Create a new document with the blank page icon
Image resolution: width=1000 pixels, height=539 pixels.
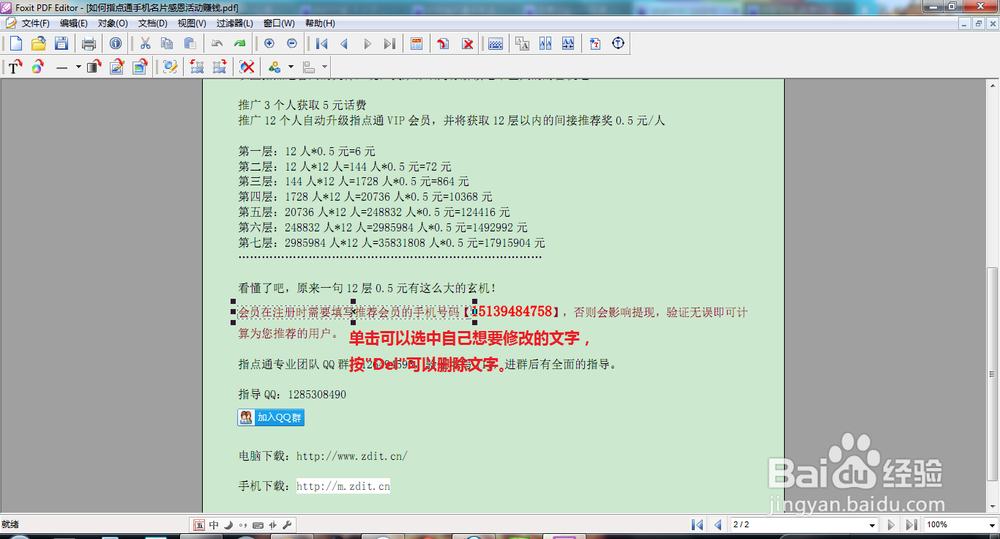[15, 43]
